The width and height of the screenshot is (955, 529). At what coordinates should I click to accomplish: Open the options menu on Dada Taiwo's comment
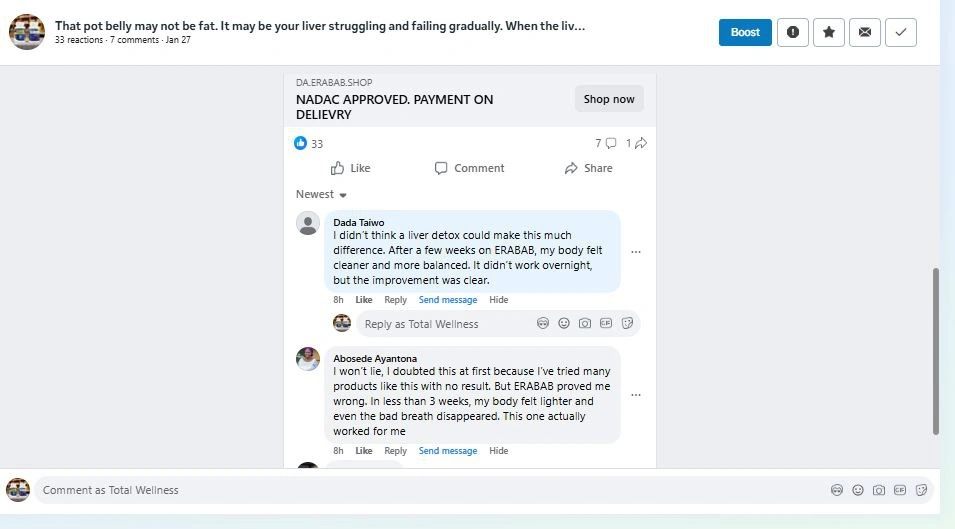click(x=636, y=252)
